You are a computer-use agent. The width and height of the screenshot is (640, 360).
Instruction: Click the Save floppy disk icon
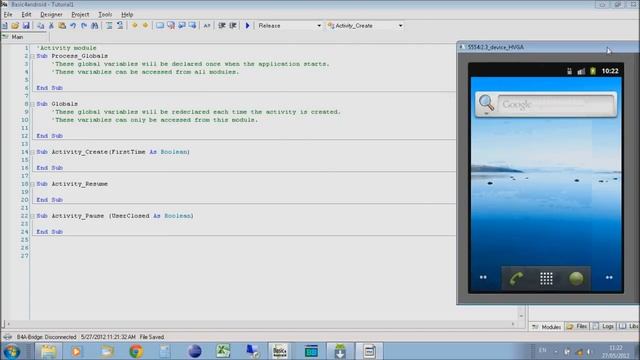26,26
